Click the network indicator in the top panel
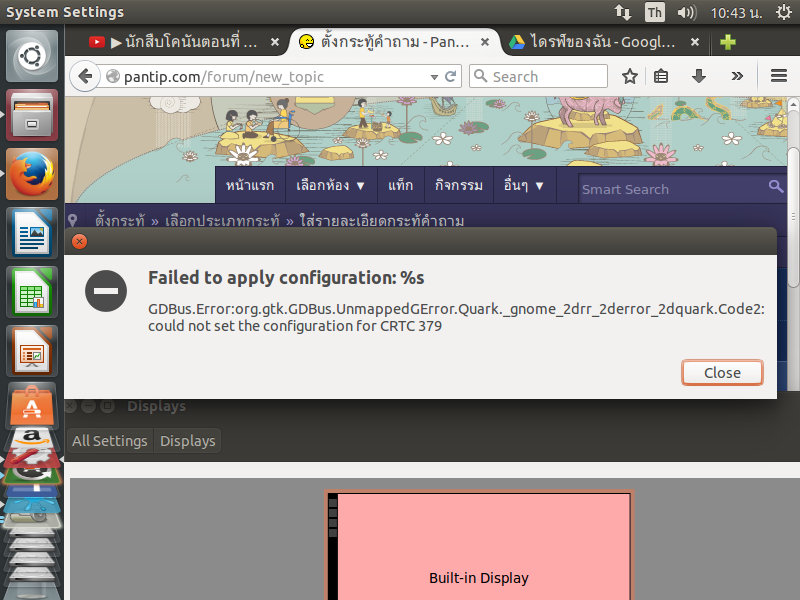This screenshot has width=800, height=600. coord(622,12)
